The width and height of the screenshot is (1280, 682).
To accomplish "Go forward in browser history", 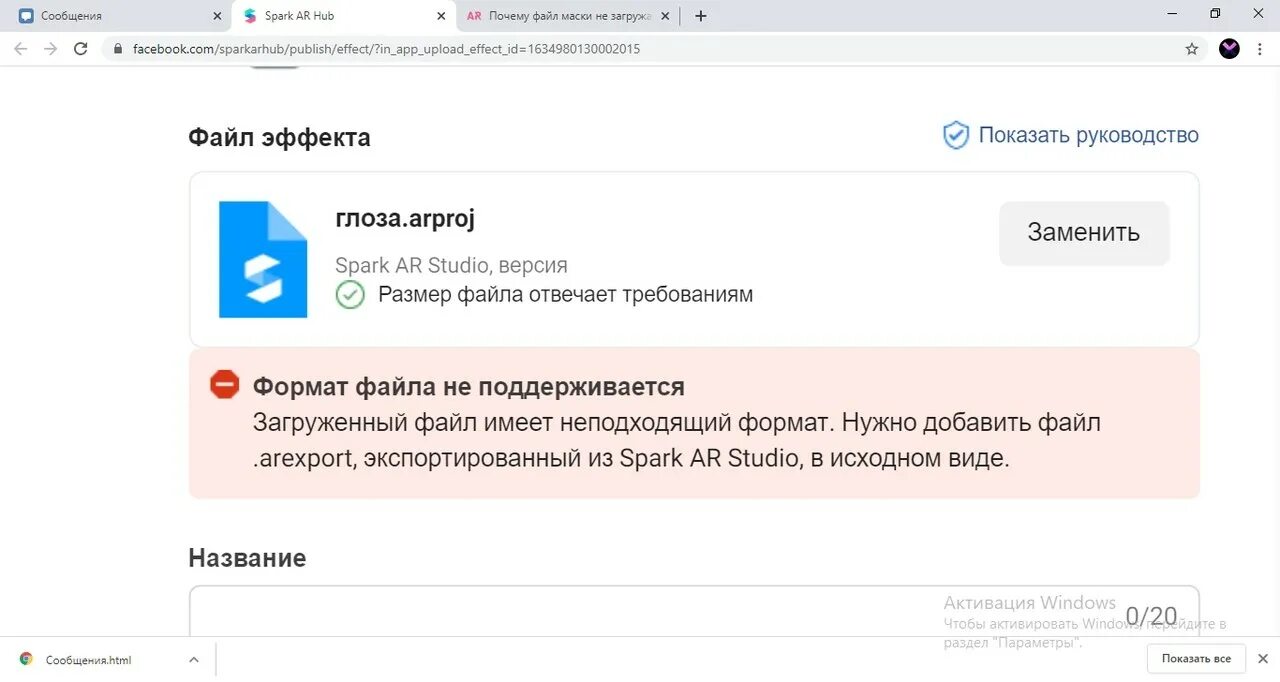I will [x=50, y=48].
